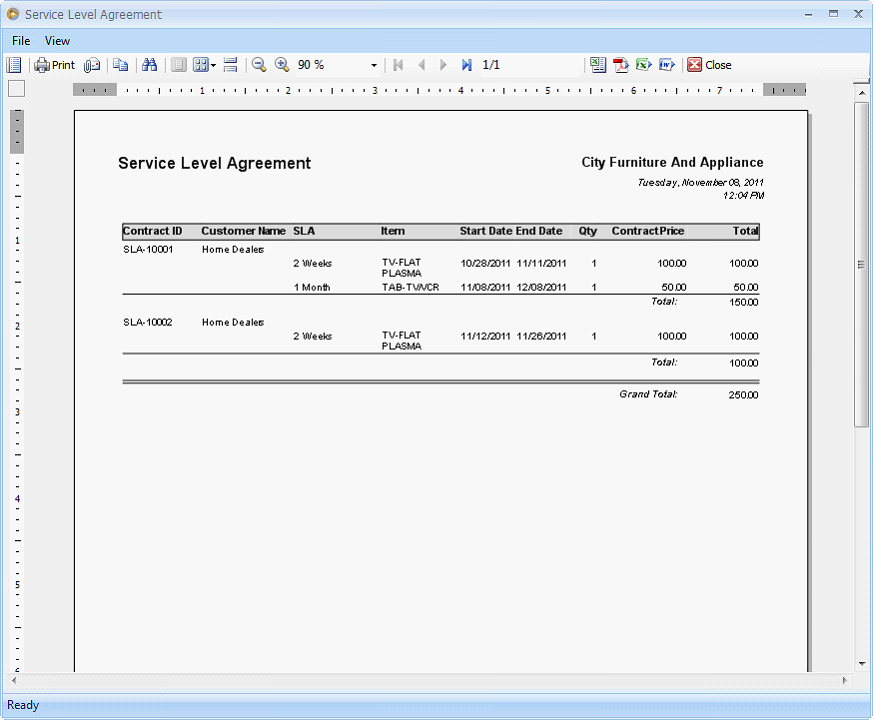
Task: Select multiple pages view icon
Action: 201,65
